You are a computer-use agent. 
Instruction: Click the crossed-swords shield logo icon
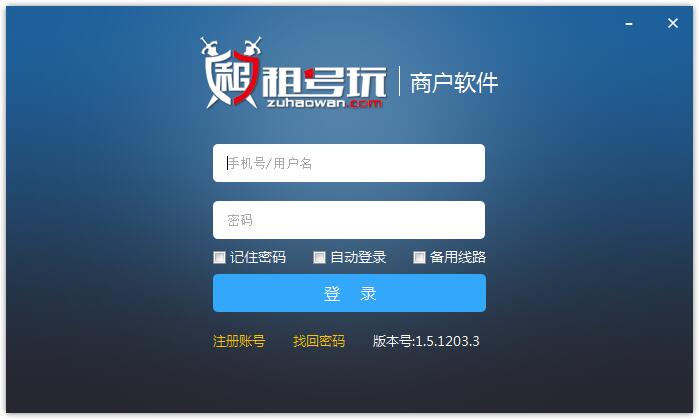pyautogui.click(x=231, y=73)
